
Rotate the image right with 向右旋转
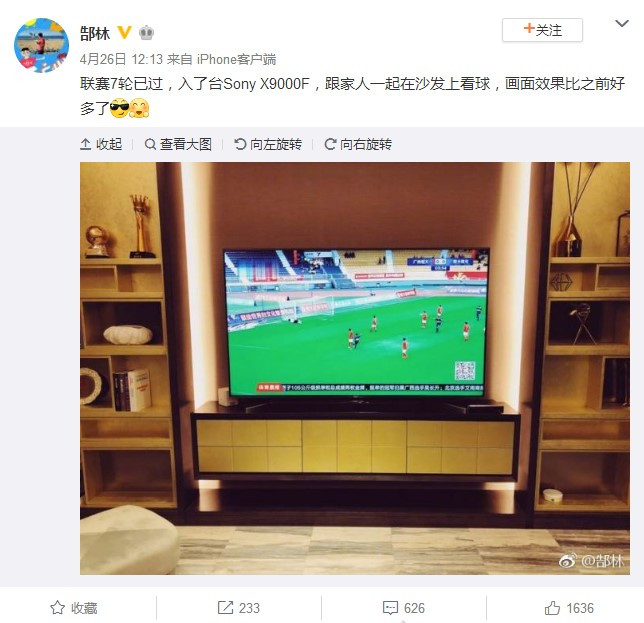[x=358, y=144]
